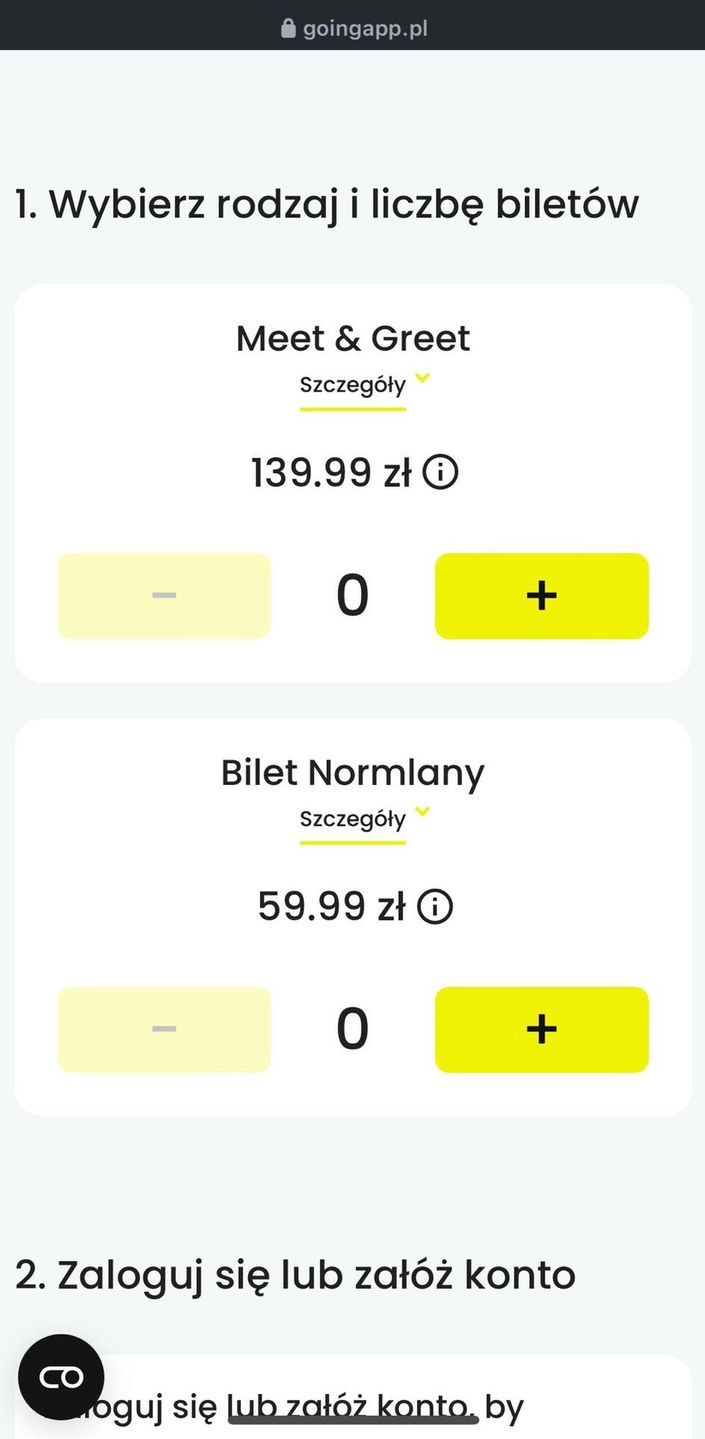Image resolution: width=705 pixels, height=1439 pixels.
Task: Expand yellow chevron under Bilet Normlany
Action: coord(422,812)
